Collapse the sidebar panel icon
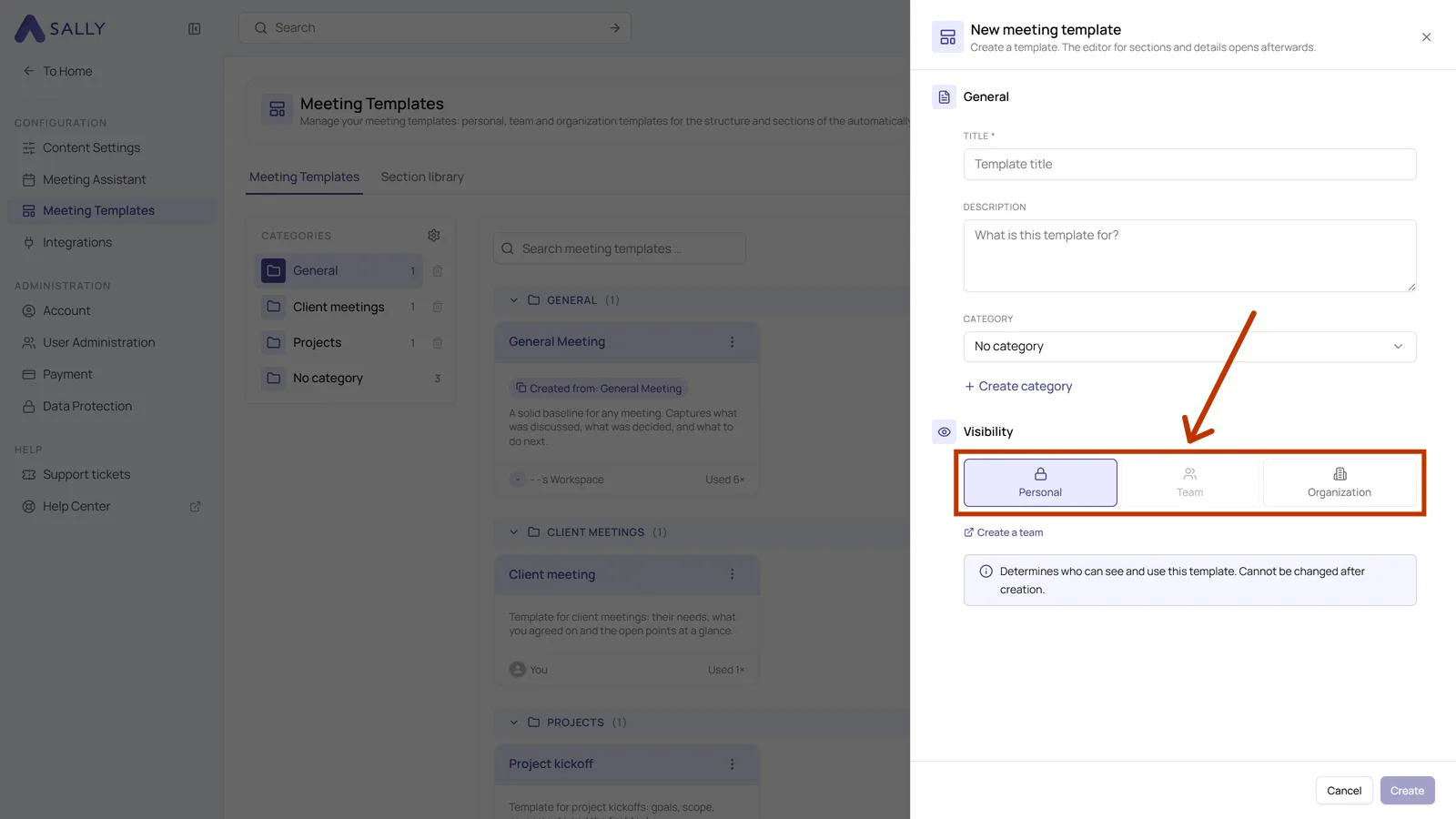 195,29
